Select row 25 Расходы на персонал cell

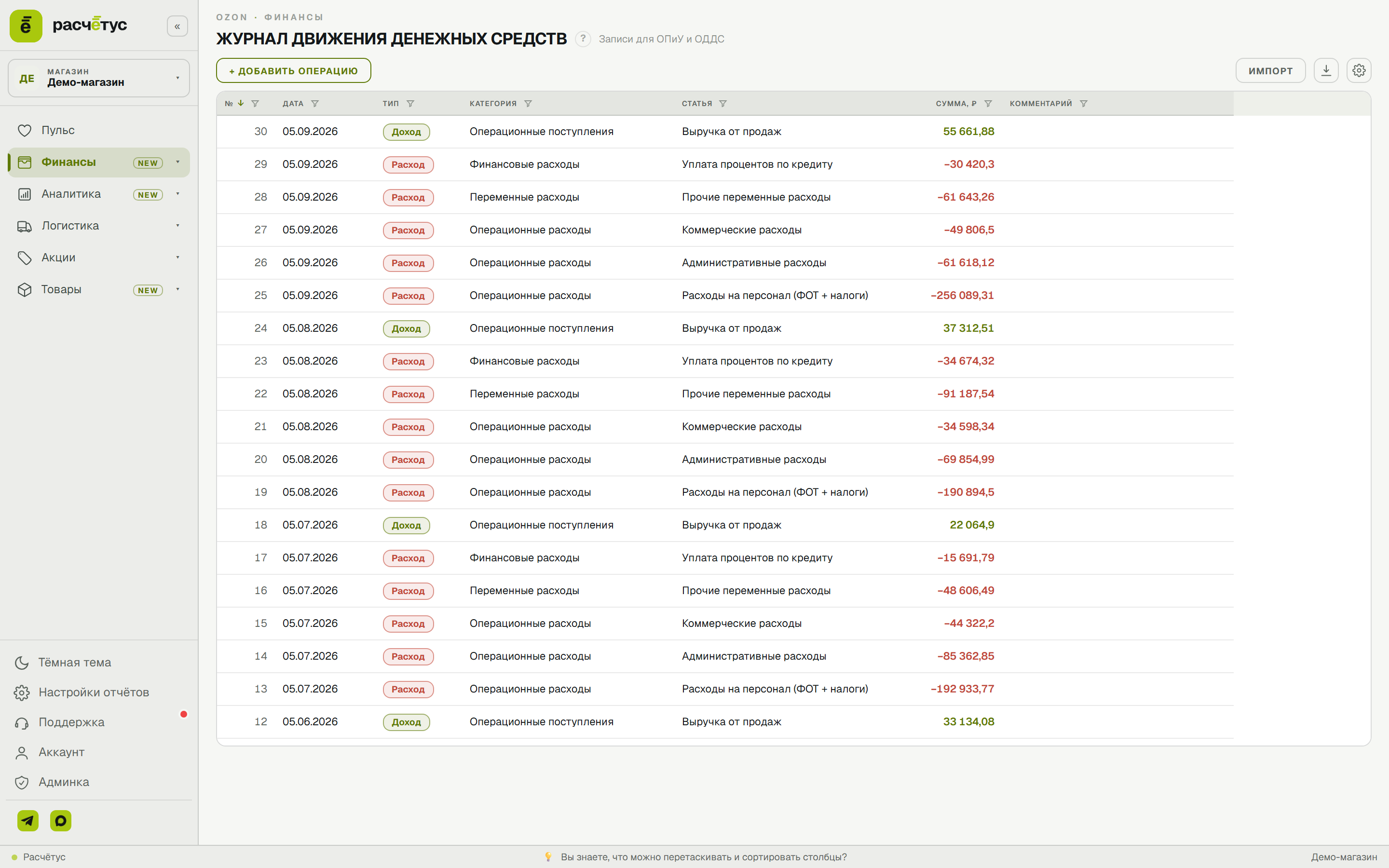pyautogui.click(x=775, y=296)
